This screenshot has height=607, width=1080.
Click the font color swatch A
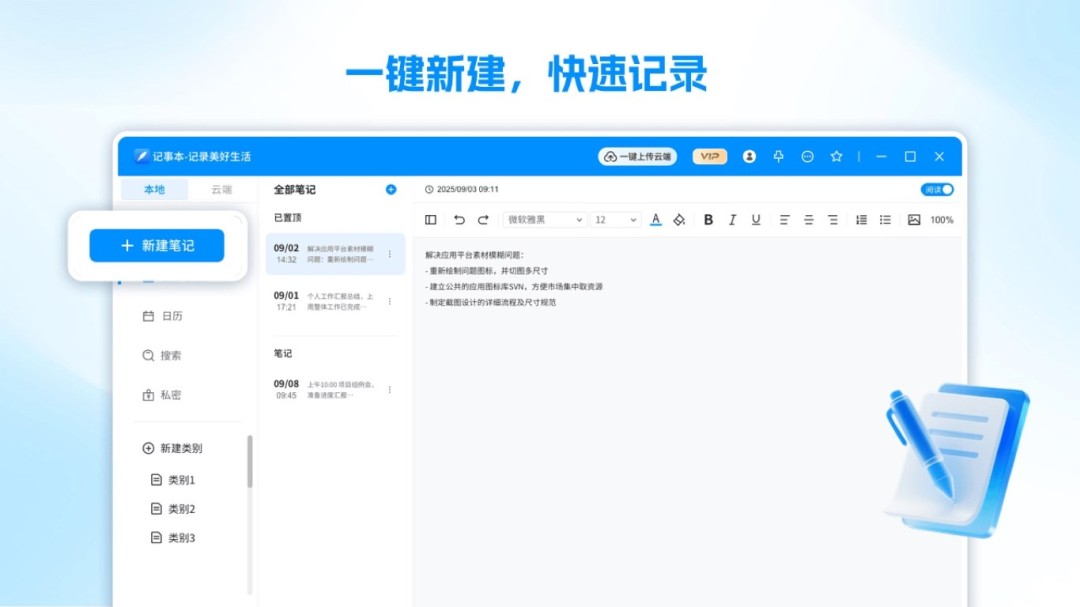pyautogui.click(x=656, y=220)
